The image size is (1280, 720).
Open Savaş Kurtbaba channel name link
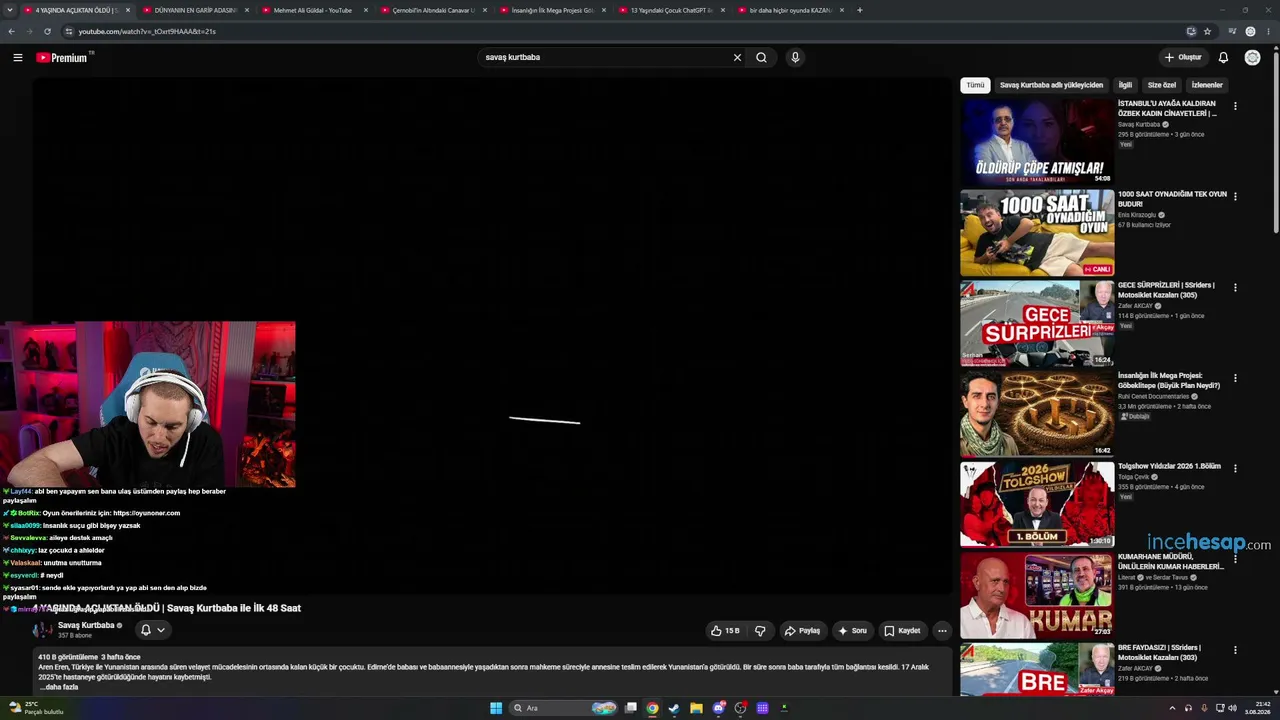[x=86, y=625]
